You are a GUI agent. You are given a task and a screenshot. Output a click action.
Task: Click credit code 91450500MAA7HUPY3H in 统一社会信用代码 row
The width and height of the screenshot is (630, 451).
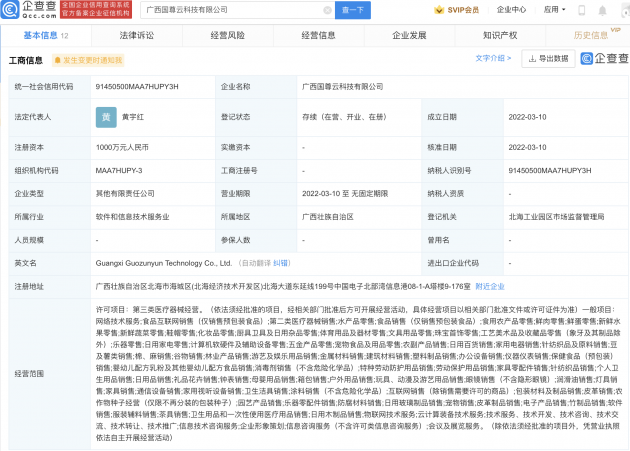(x=137, y=86)
